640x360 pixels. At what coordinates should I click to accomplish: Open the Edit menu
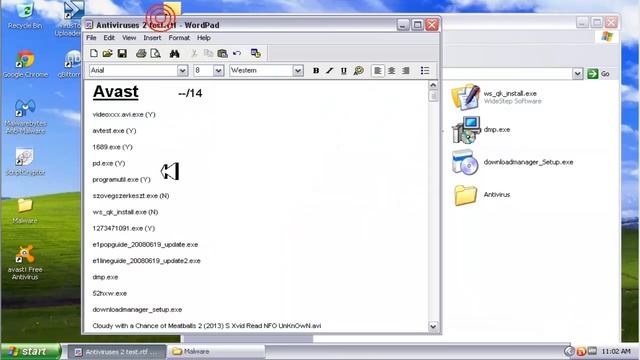(109, 38)
